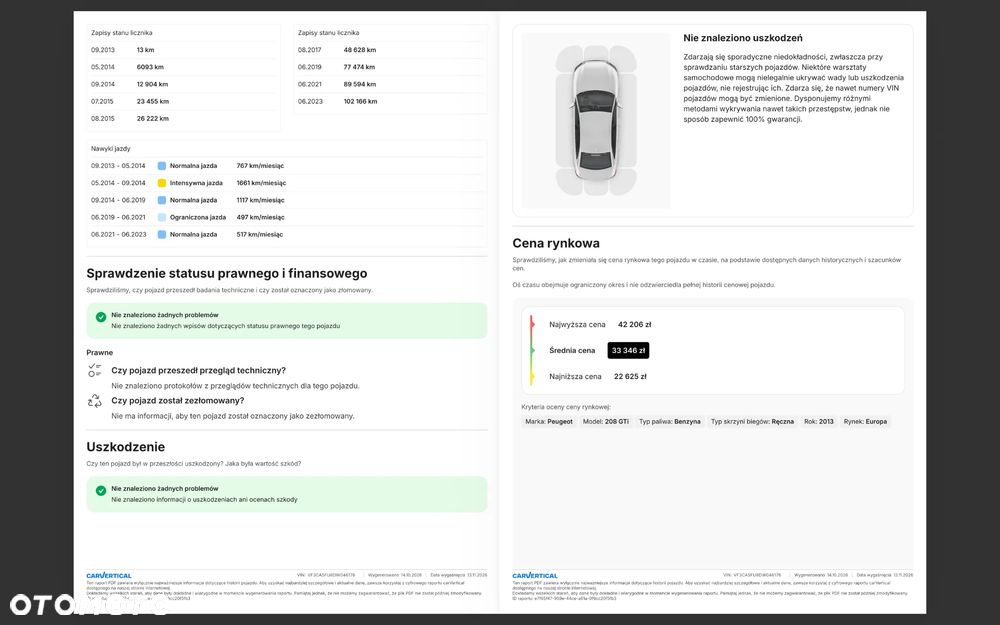Click the 12 904 km odometer record
Screen dimensions: 1000x625
152,84
